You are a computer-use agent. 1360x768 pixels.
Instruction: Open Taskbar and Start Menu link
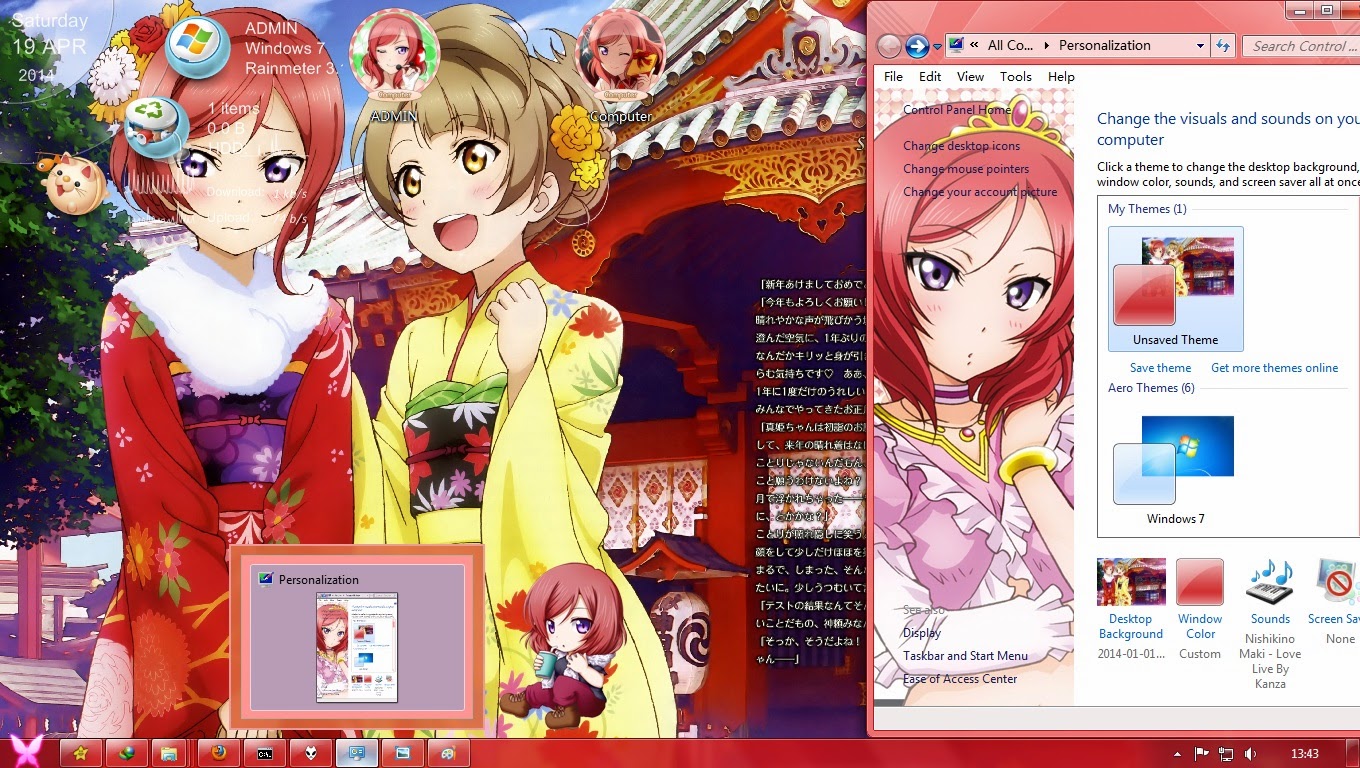tap(965, 656)
